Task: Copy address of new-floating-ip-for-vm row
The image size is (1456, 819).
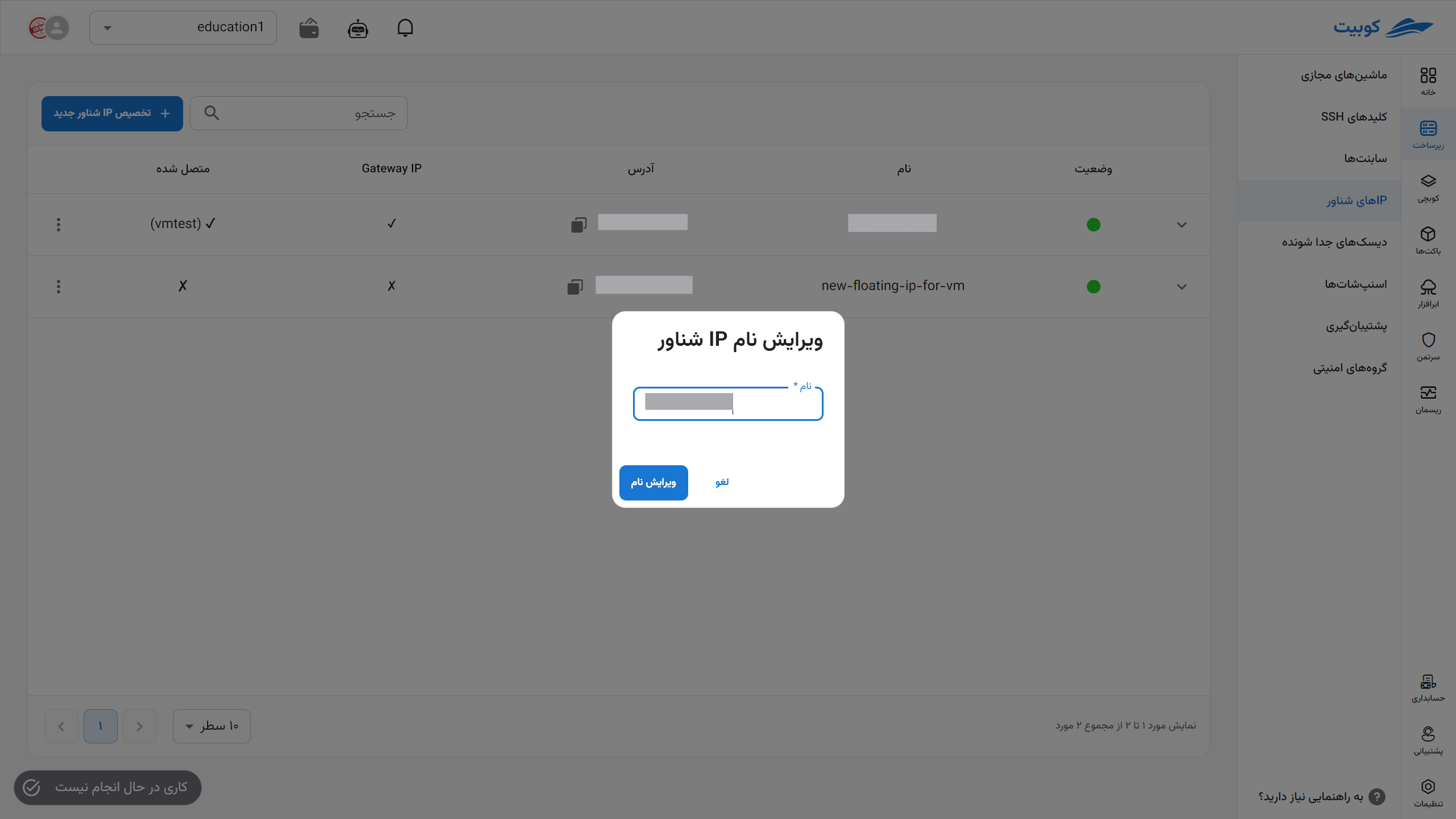Action: [x=575, y=286]
